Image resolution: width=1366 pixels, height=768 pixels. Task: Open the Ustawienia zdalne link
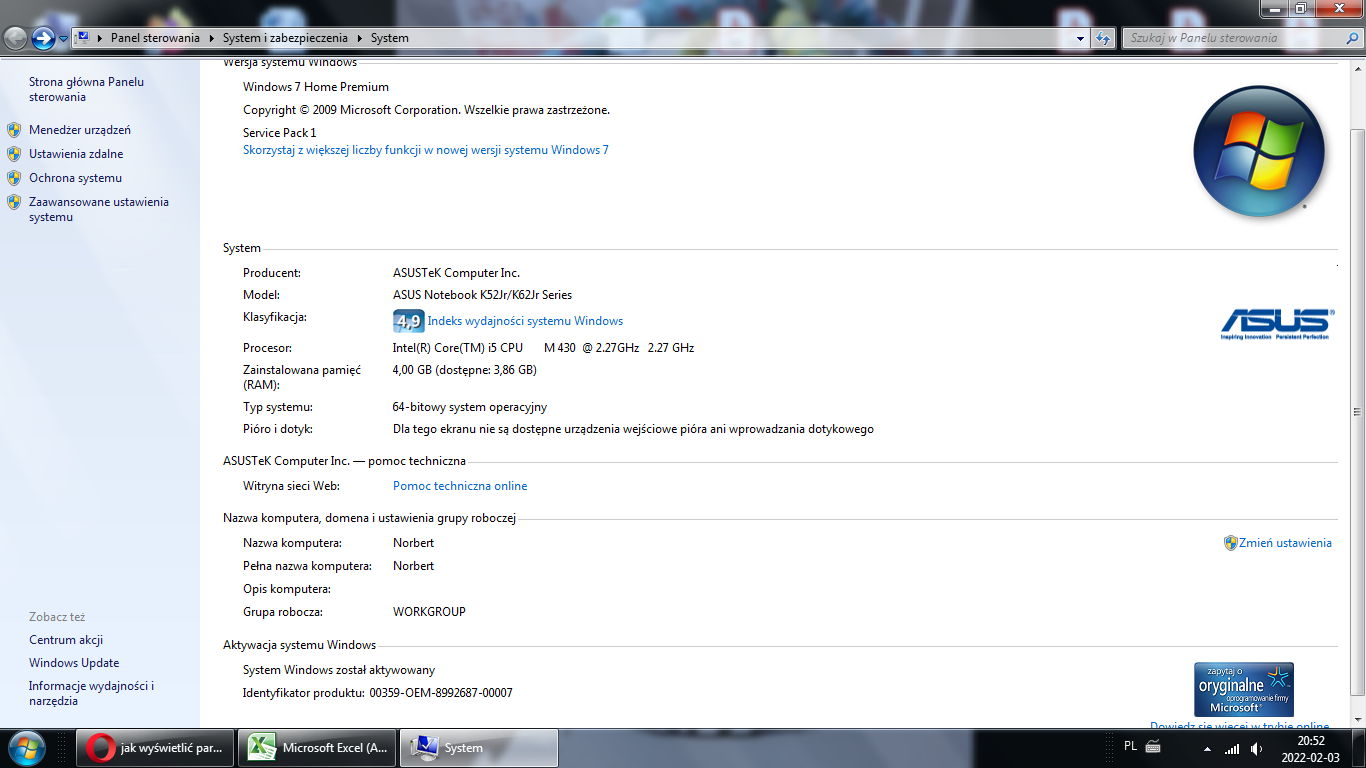coord(76,154)
